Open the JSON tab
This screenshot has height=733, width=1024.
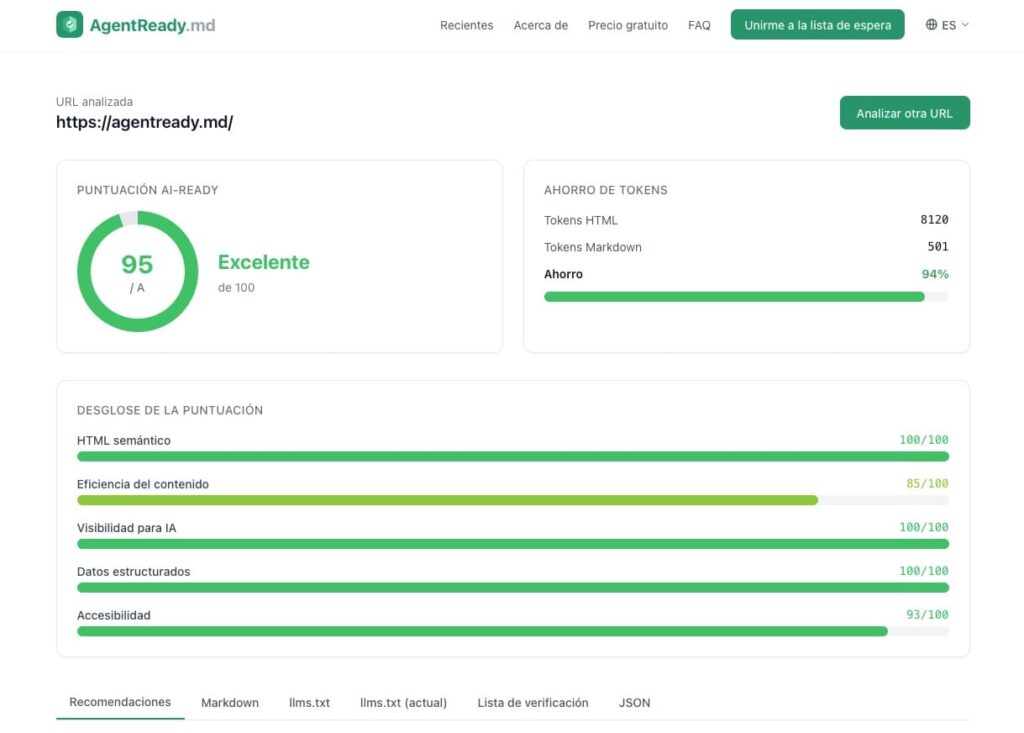tap(634, 703)
